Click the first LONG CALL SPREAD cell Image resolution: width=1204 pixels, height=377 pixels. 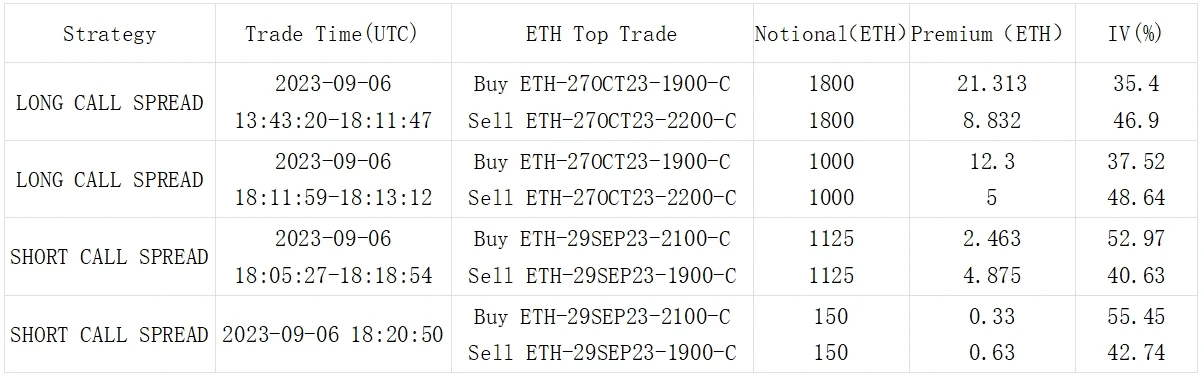(109, 102)
